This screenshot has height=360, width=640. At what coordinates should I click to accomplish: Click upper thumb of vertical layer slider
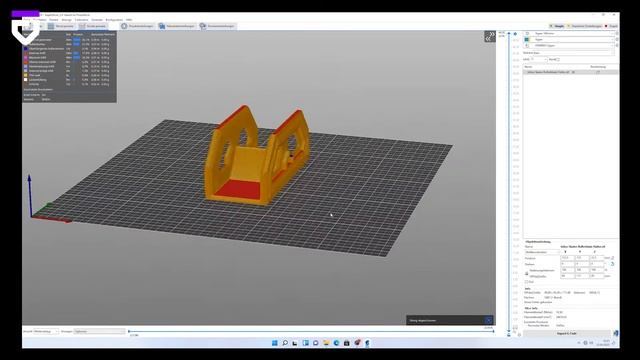pos(509,34)
